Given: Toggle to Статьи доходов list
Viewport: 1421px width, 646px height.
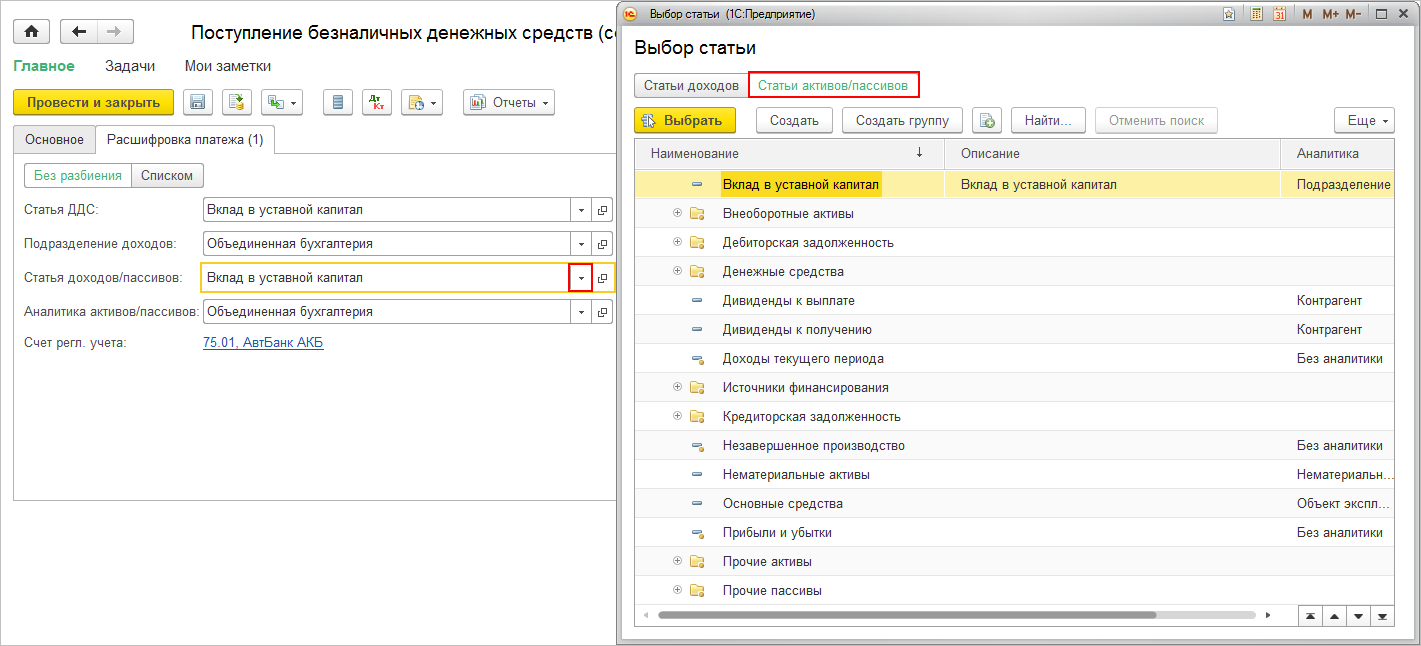Looking at the screenshot, I should click(x=691, y=86).
